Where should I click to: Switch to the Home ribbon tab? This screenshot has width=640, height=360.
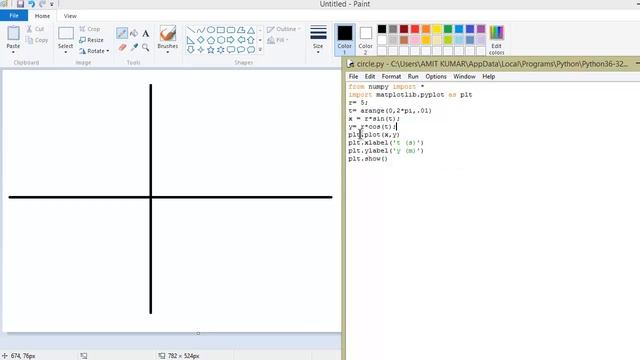[x=42, y=16]
